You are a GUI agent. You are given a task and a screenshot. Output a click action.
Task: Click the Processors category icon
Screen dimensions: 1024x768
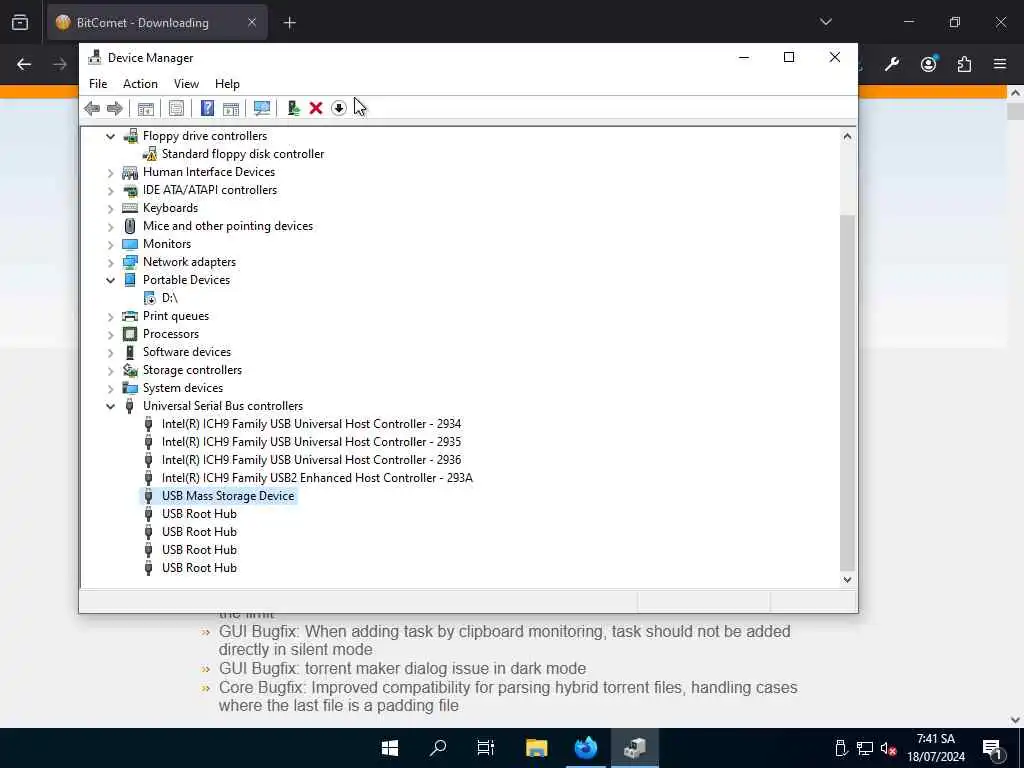coord(131,334)
